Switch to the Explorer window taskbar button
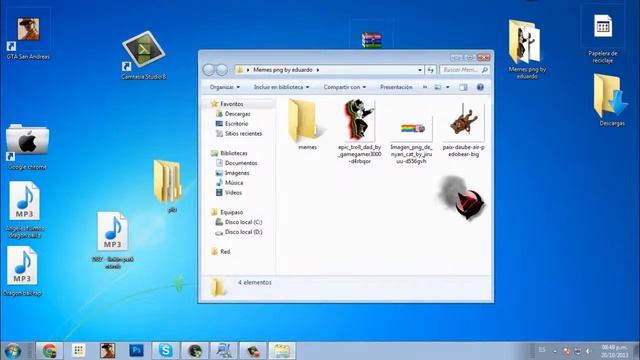The height and width of the screenshot is (360, 640). (x=282, y=351)
